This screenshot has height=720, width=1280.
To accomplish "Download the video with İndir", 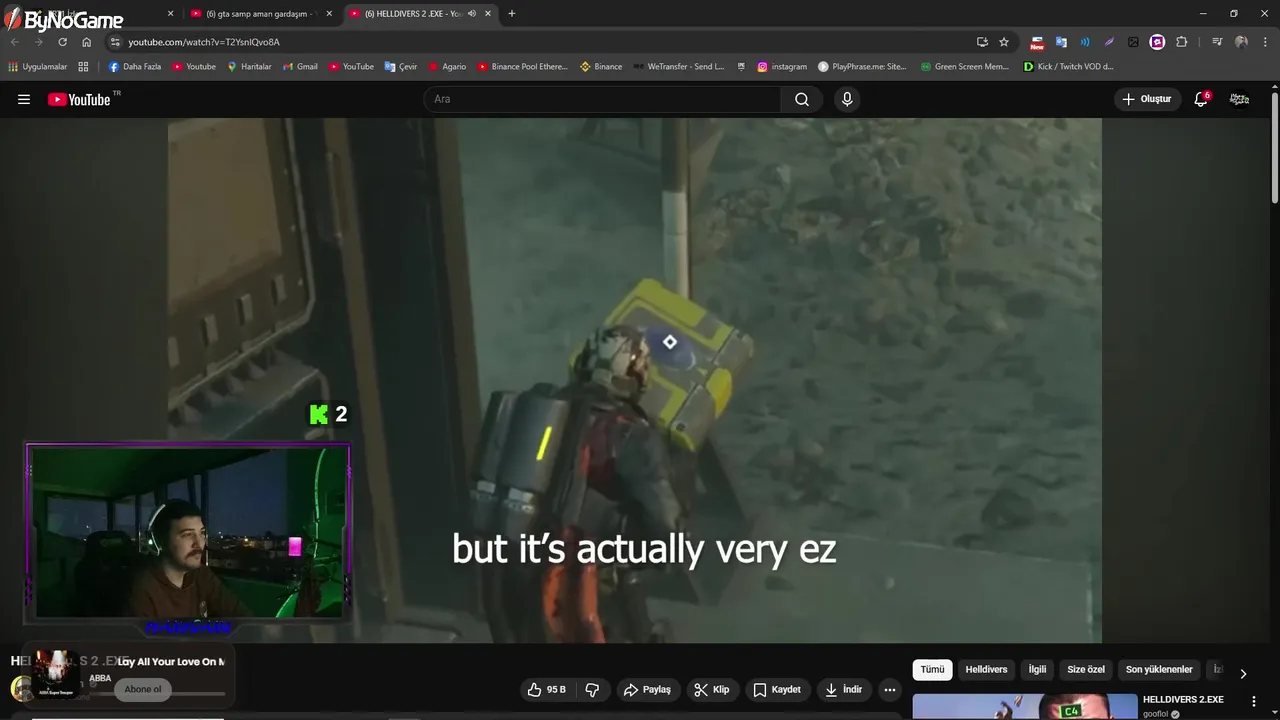I will click(843, 690).
